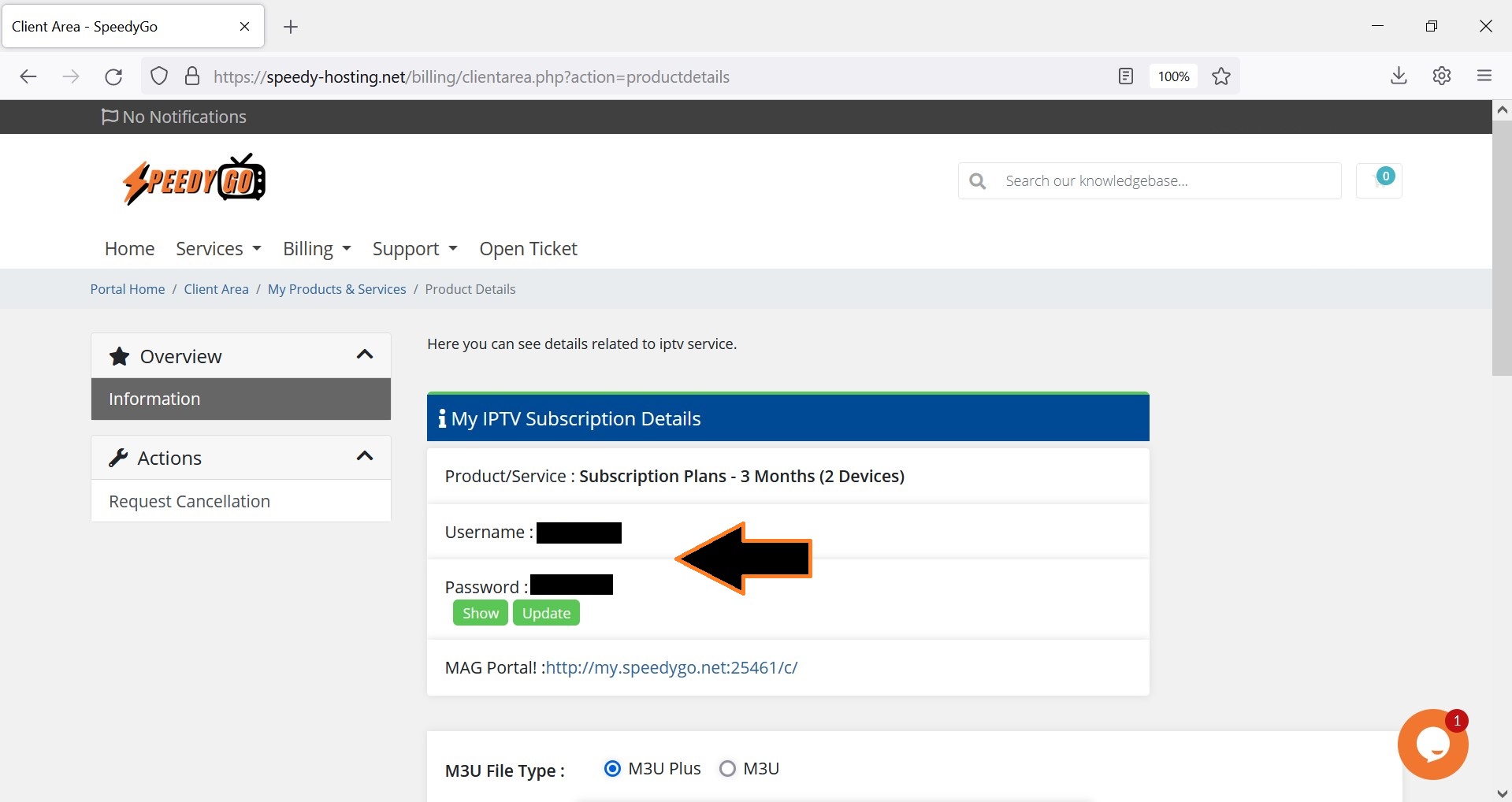Click the browser forward arrow
The height and width of the screenshot is (802, 1512).
(x=71, y=76)
